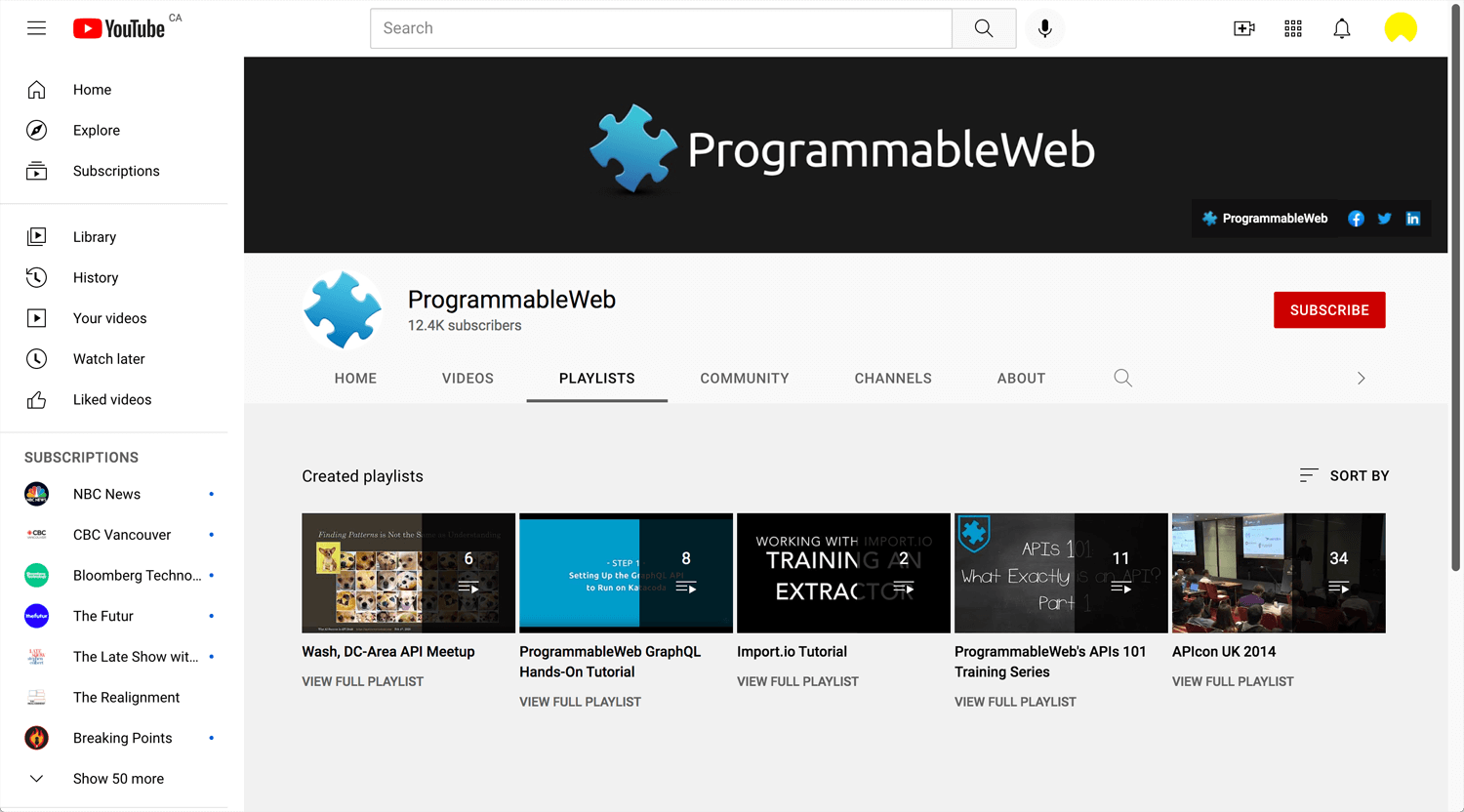Screen dimensions: 1464x812
Task: Open Liked videos in sidebar
Action: (114, 399)
